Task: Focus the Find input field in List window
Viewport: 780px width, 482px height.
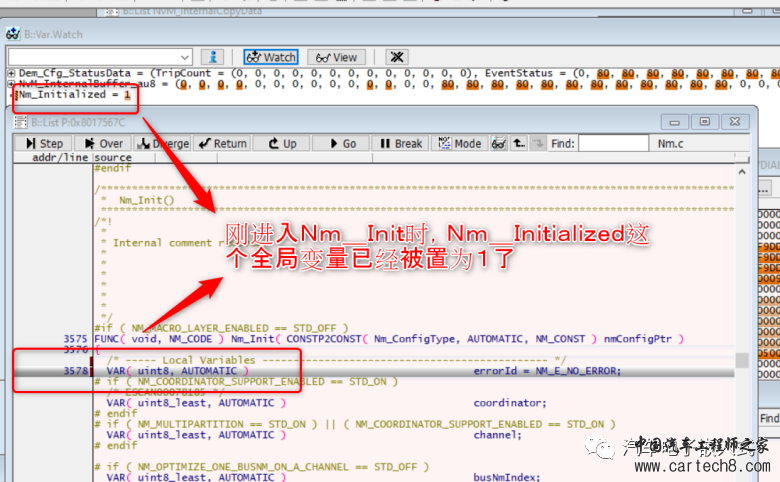Action: click(613, 143)
